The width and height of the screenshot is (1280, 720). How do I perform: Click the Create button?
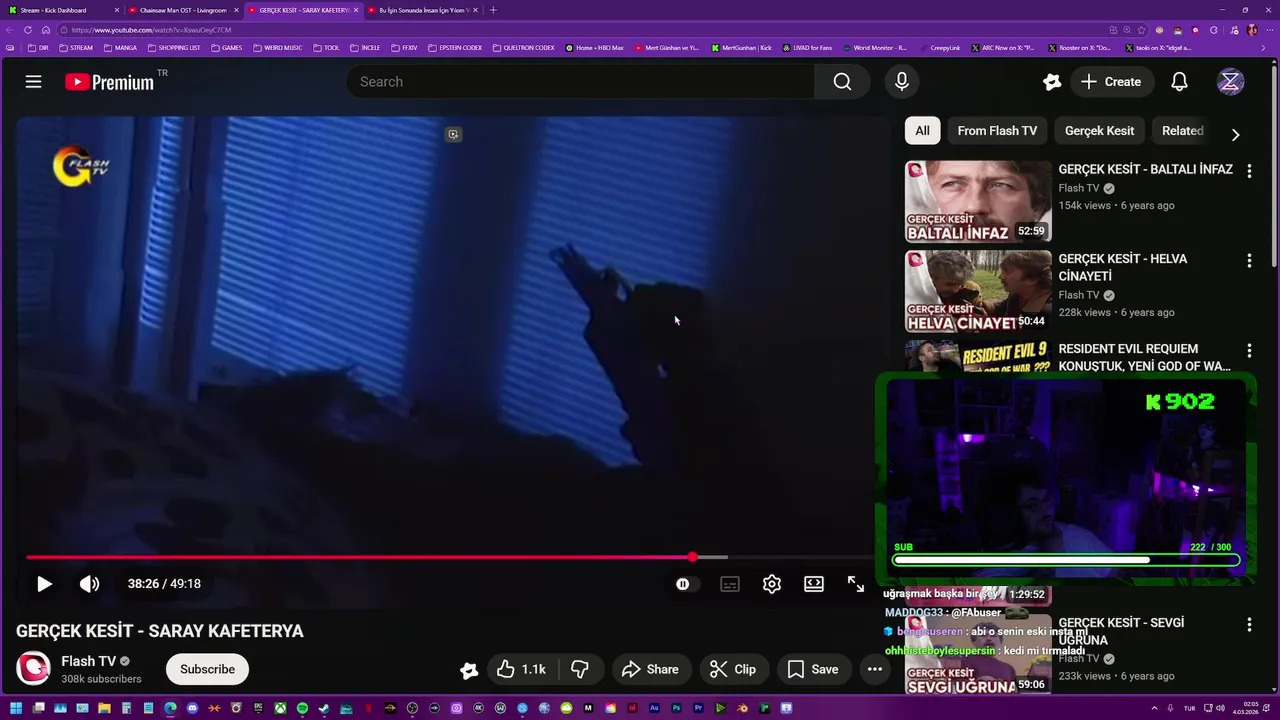[1110, 82]
